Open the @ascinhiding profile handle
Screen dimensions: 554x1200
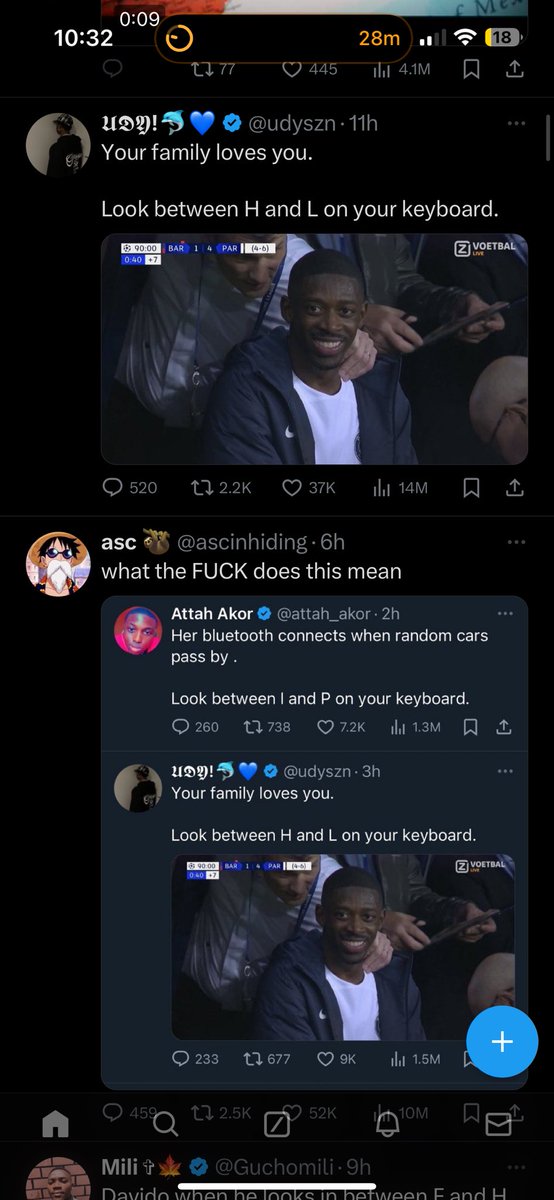(242, 542)
